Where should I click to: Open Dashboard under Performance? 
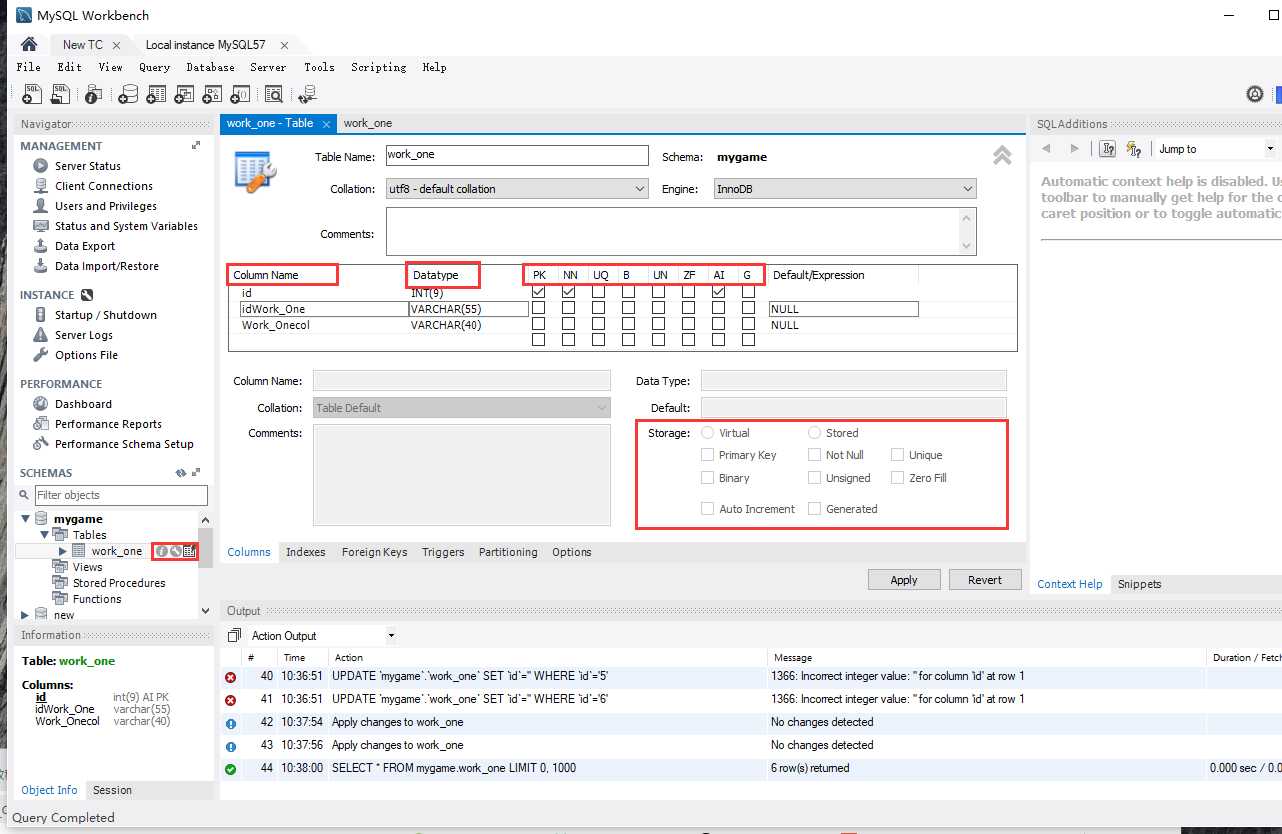tap(83, 404)
